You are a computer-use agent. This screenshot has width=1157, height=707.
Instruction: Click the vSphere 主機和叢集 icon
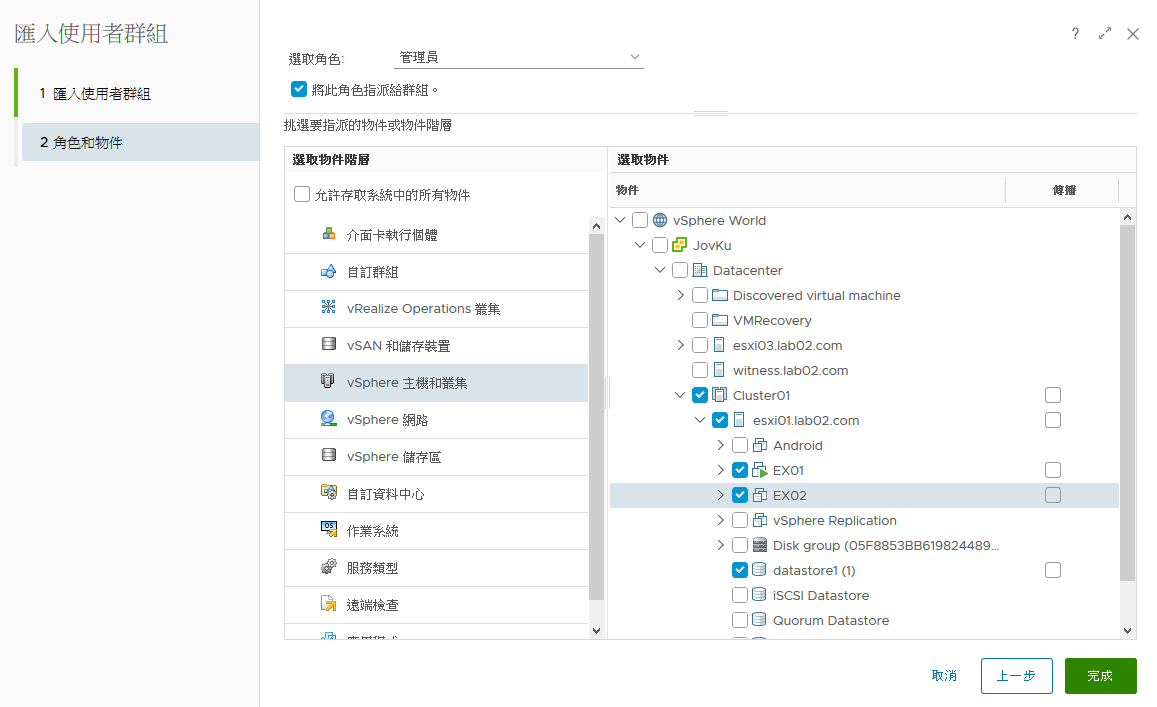pos(328,381)
